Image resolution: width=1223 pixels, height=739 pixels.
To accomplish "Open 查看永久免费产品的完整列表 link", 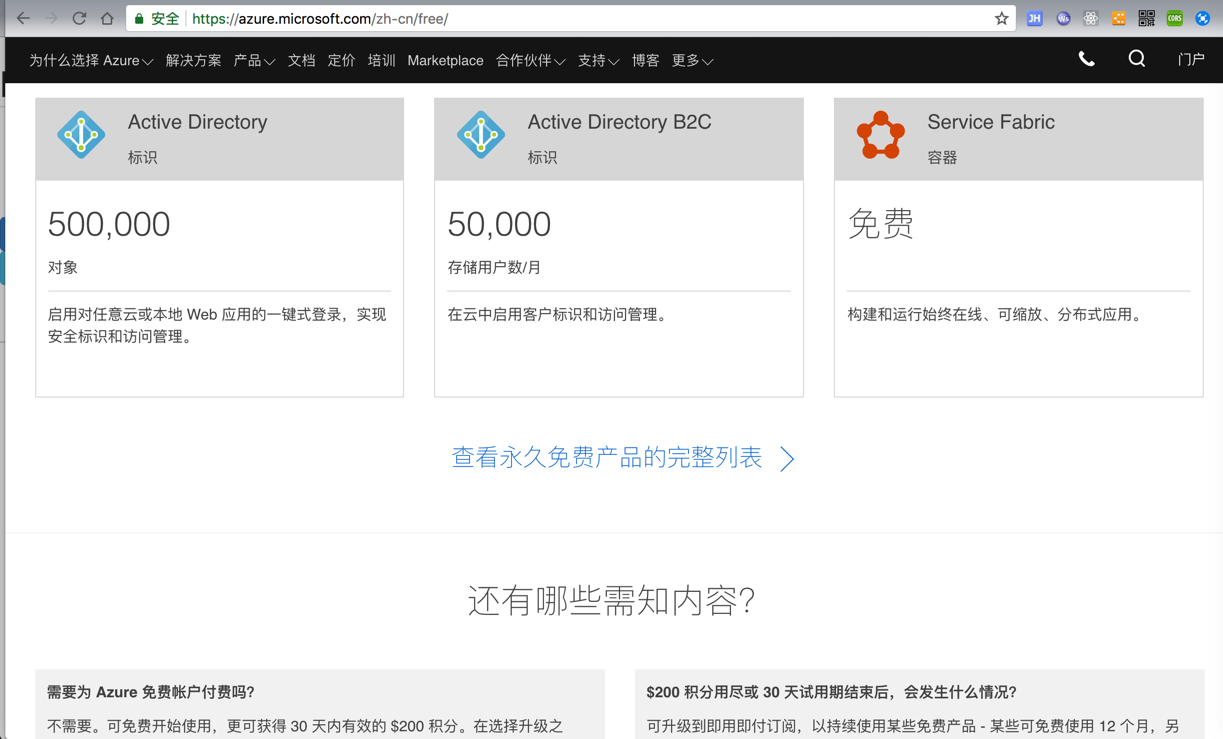I will click(x=607, y=457).
